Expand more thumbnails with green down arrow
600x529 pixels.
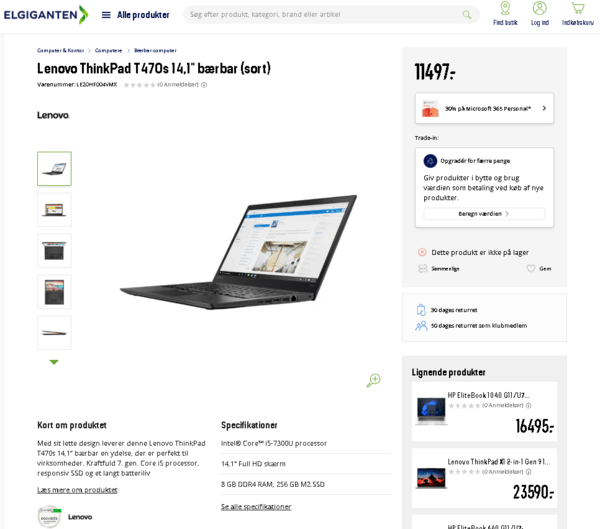point(54,362)
